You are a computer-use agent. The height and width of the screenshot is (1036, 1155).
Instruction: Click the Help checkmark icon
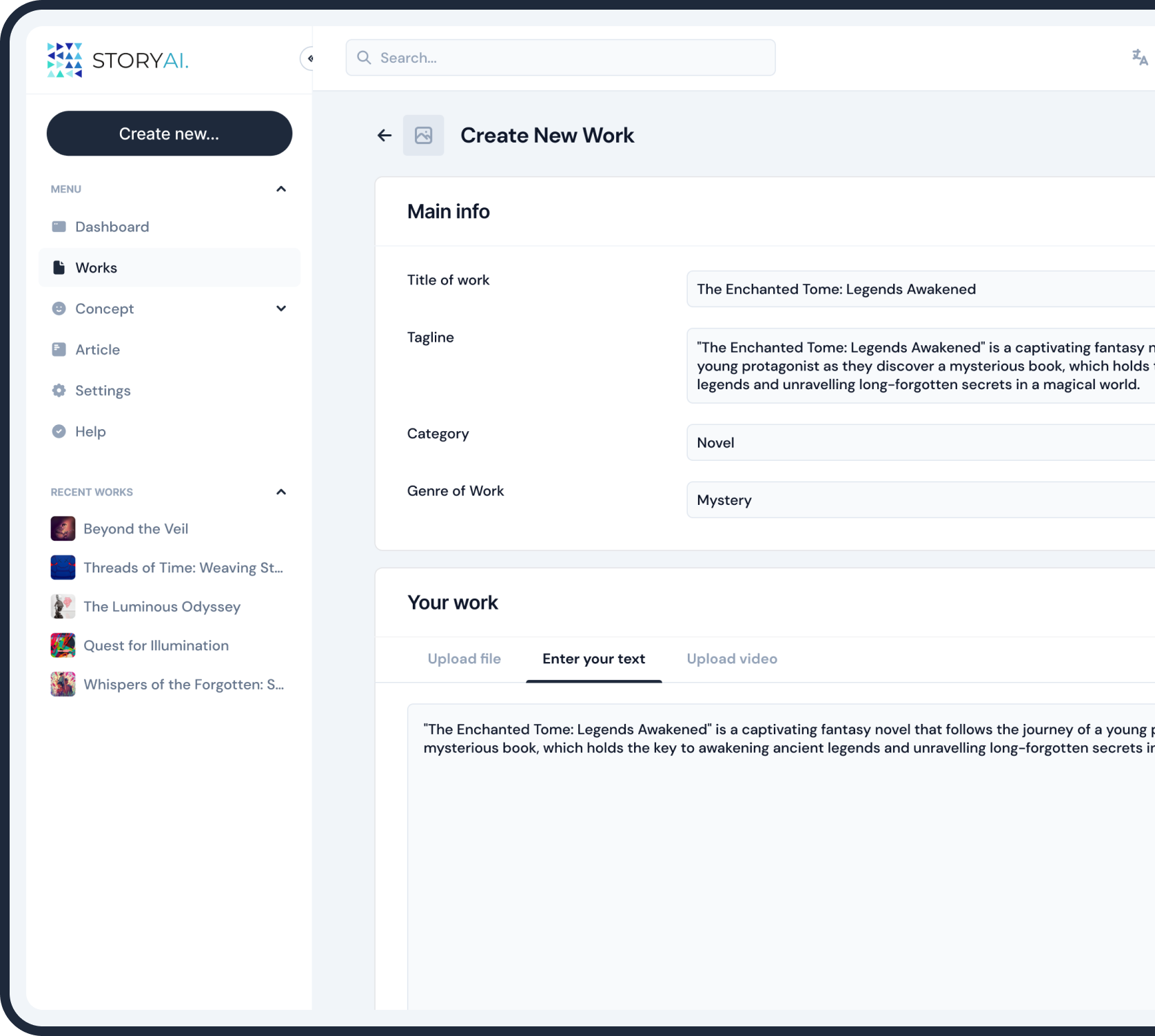[x=59, y=431]
